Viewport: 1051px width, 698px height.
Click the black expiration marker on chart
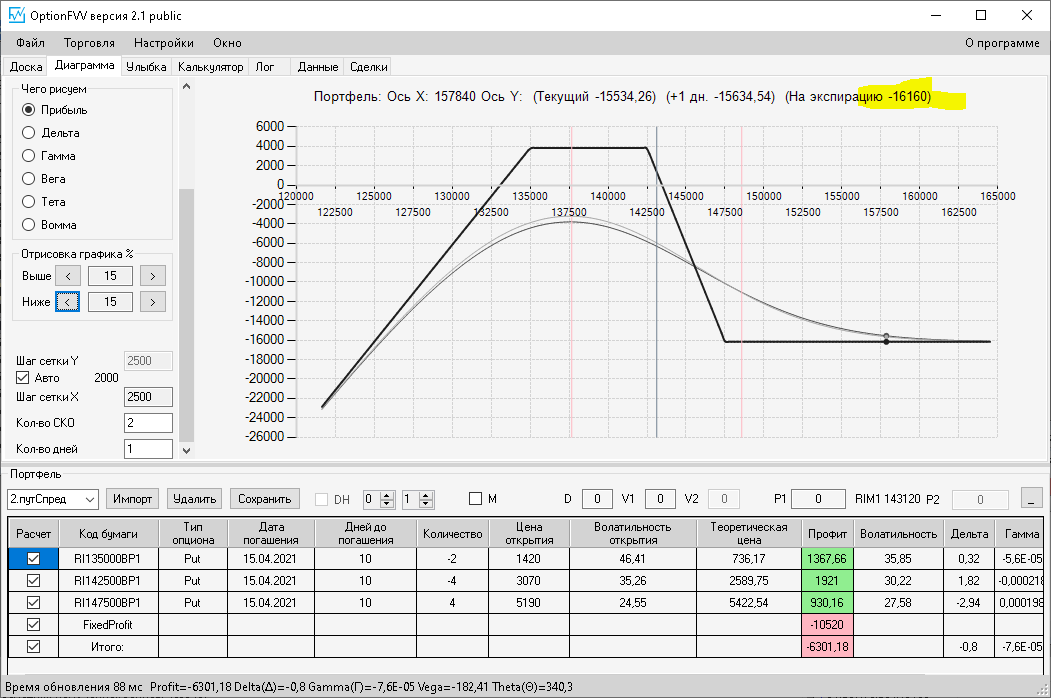(x=886, y=342)
